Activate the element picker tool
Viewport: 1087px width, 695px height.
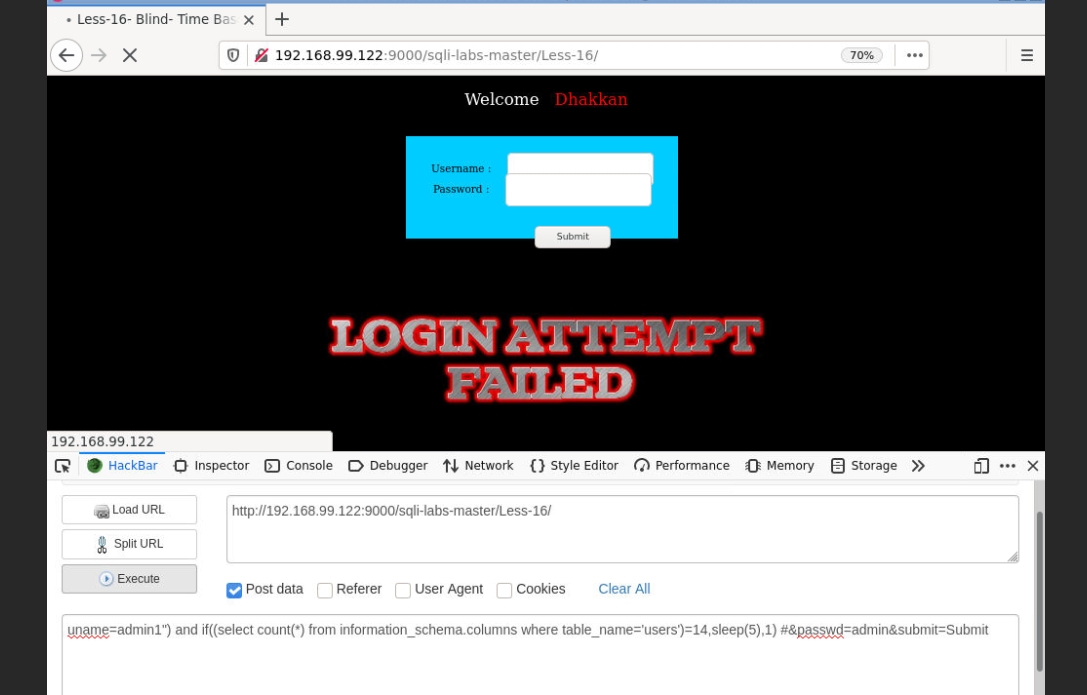coord(63,466)
